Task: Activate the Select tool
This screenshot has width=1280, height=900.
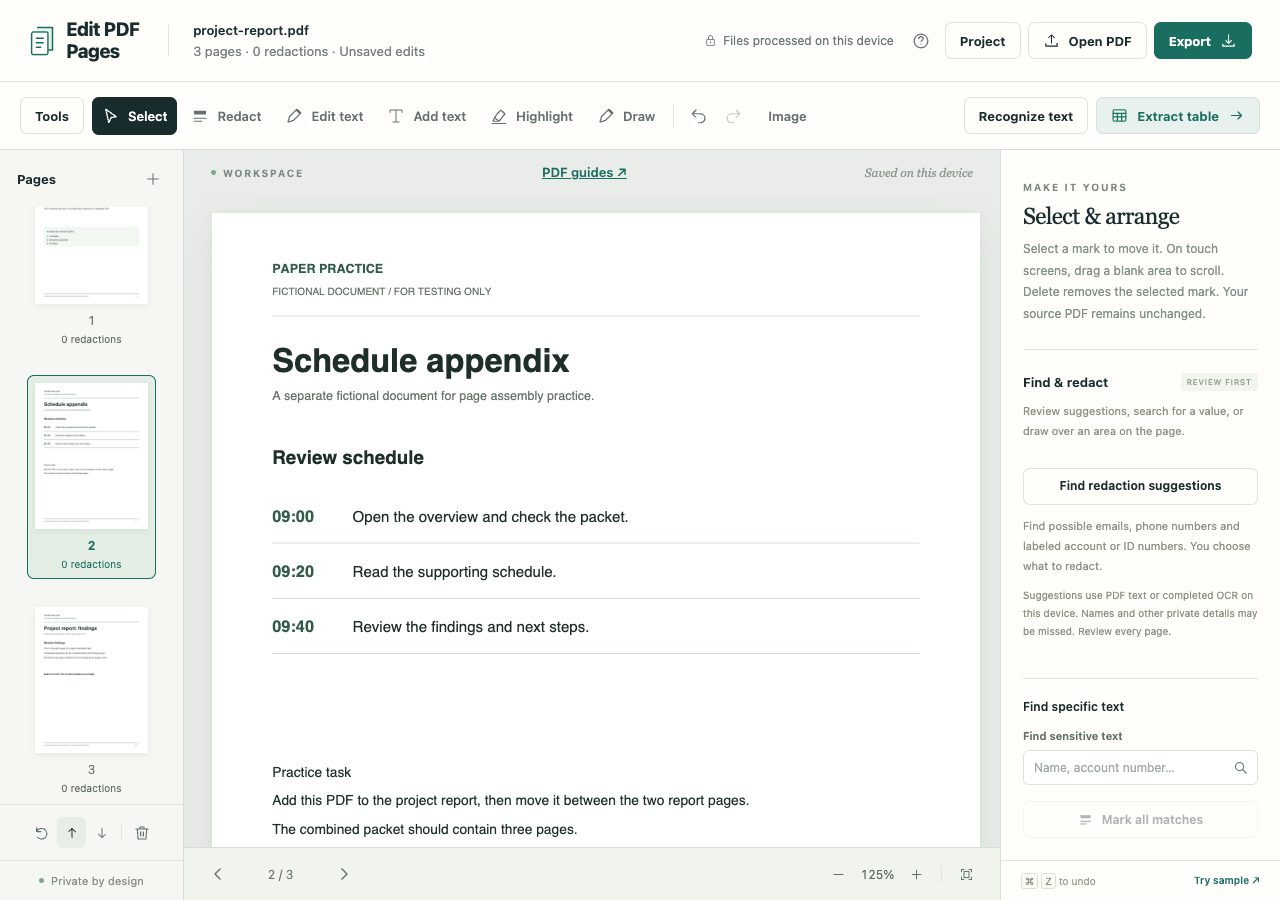Action: pyautogui.click(x=134, y=116)
